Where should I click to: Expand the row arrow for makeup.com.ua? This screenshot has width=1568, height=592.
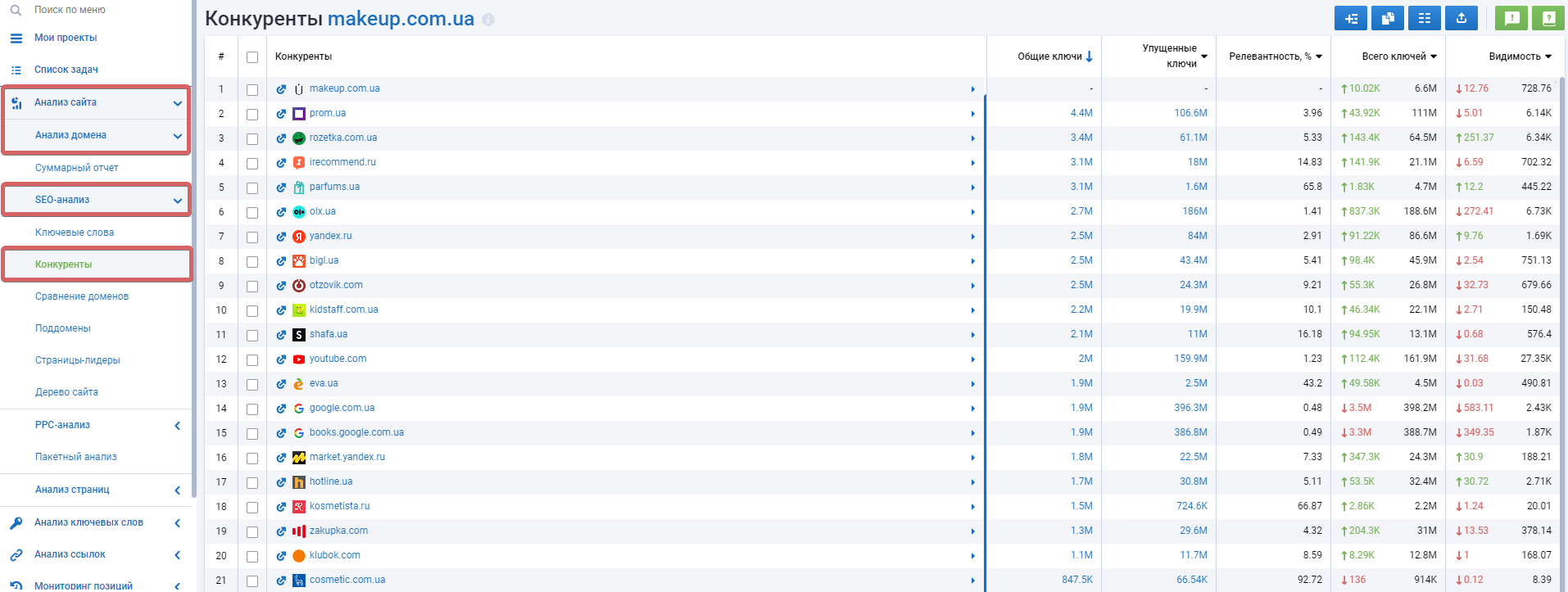[973, 89]
